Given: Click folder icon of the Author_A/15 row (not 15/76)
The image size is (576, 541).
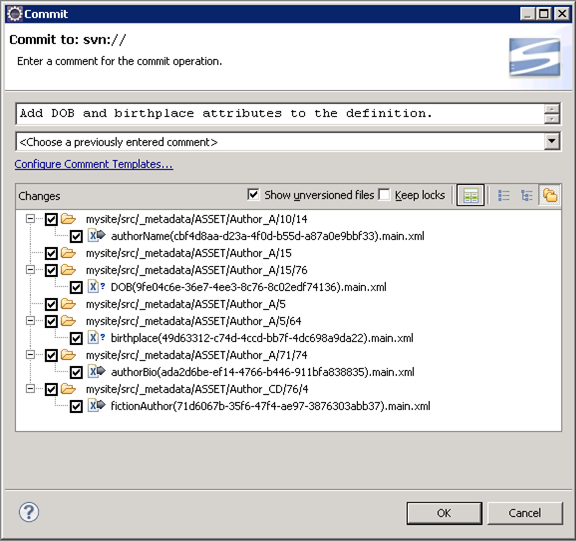Looking at the screenshot, I should click(x=68, y=253).
